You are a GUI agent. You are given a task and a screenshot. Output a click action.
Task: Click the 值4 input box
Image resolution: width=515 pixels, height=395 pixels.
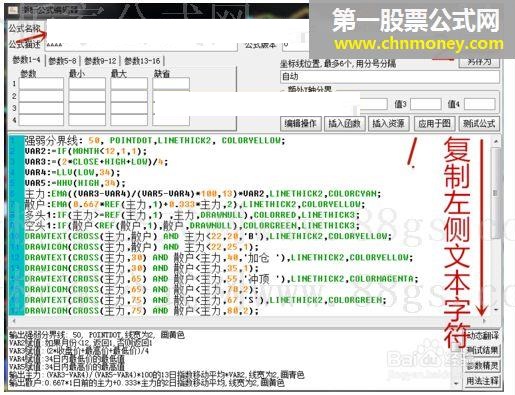pyautogui.click(x=479, y=104)
